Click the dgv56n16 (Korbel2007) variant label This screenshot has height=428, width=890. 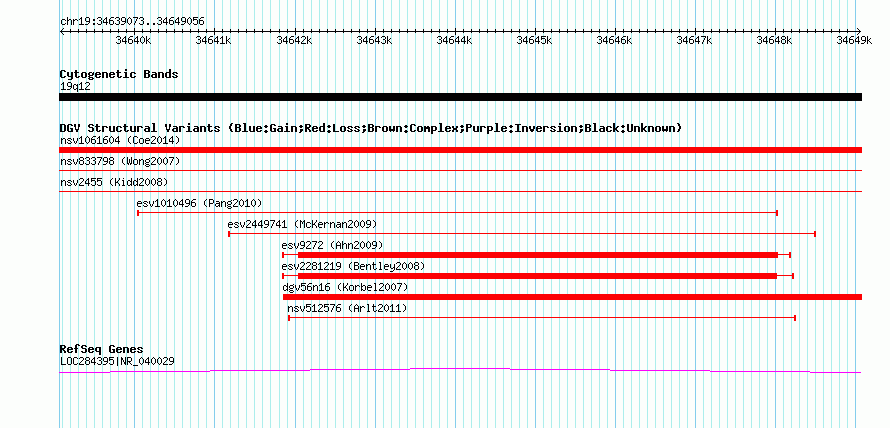[345, 287]
